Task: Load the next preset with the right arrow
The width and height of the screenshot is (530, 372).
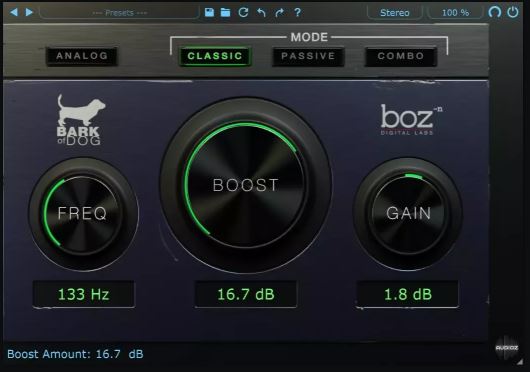Action: 29,13
